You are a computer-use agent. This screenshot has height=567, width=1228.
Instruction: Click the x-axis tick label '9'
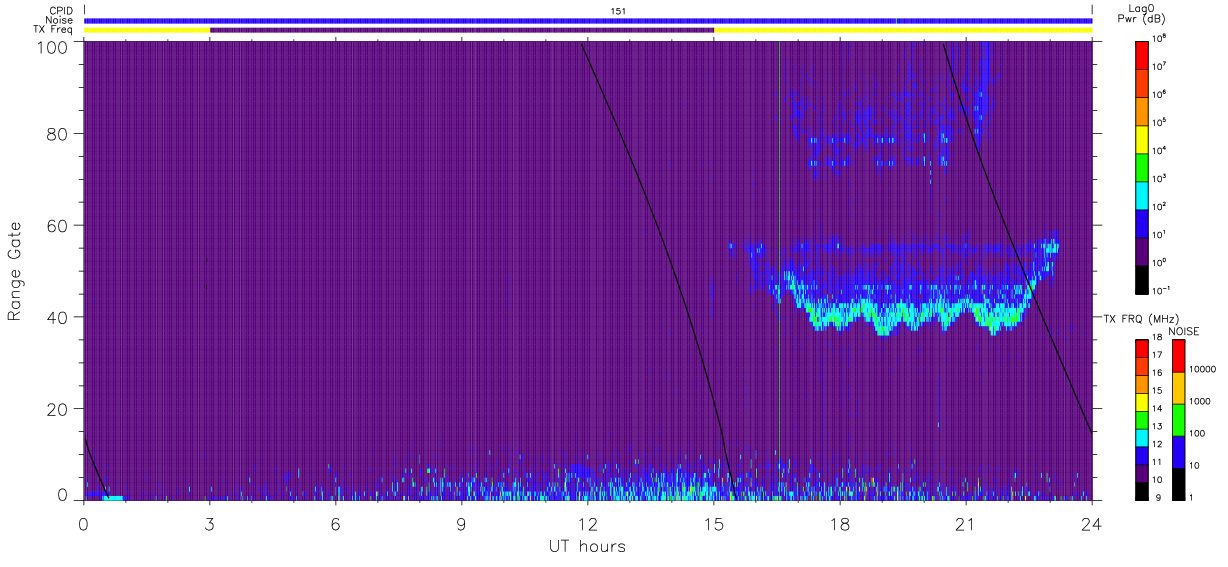point(462,523)
